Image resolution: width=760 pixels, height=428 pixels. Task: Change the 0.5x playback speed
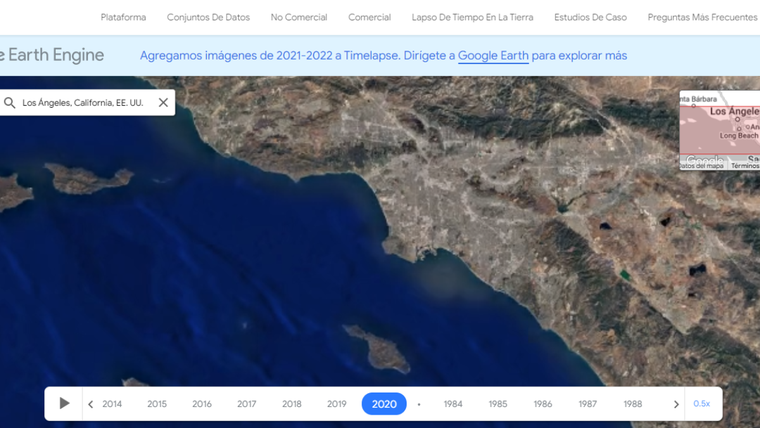pos(701,404)
